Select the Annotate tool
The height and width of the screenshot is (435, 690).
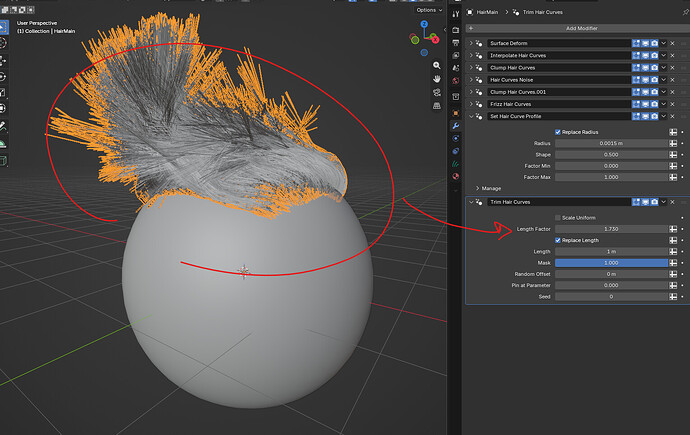point(3,126)
